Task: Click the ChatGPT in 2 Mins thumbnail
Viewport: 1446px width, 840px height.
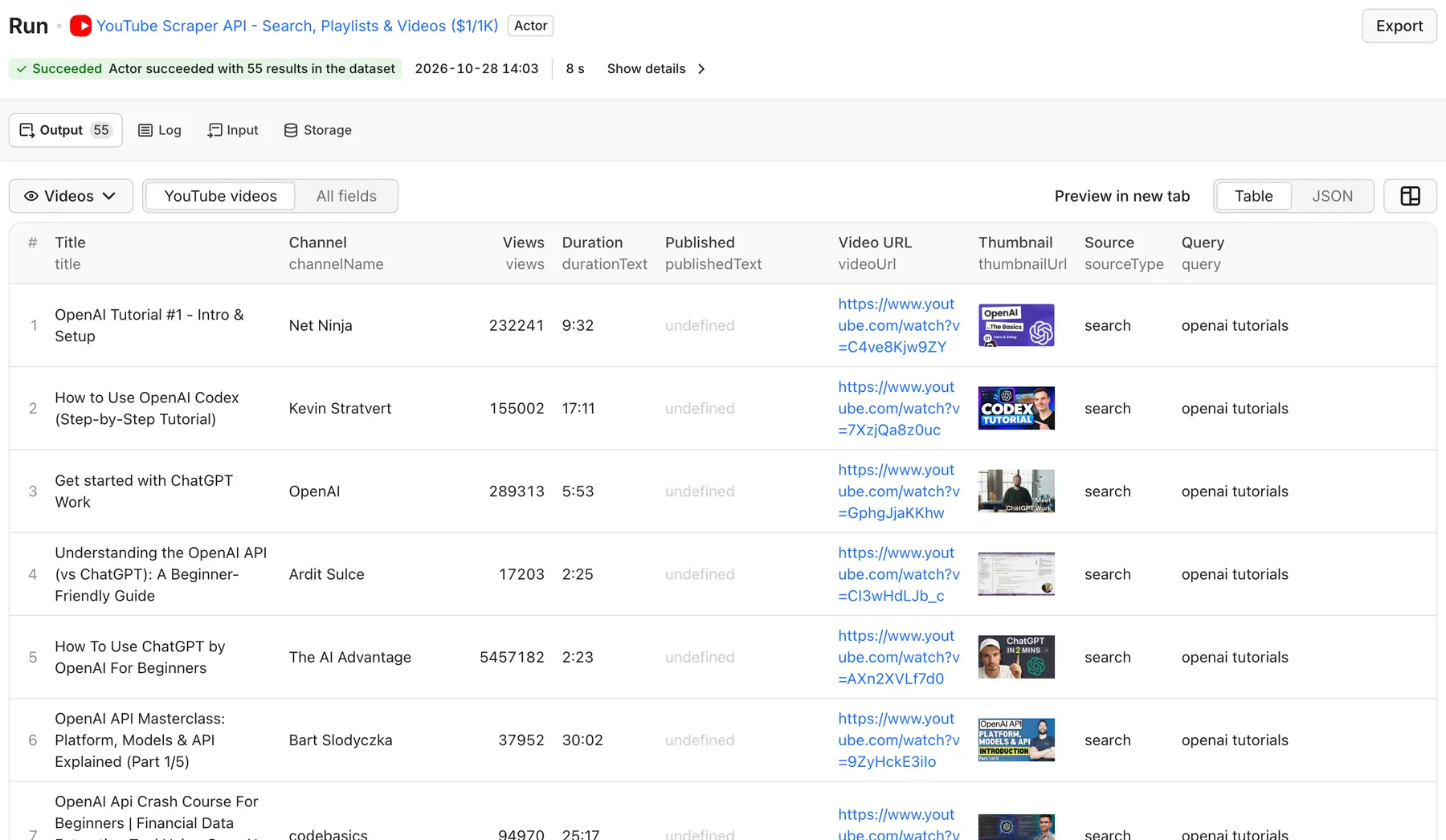Action: (1016, 657)
